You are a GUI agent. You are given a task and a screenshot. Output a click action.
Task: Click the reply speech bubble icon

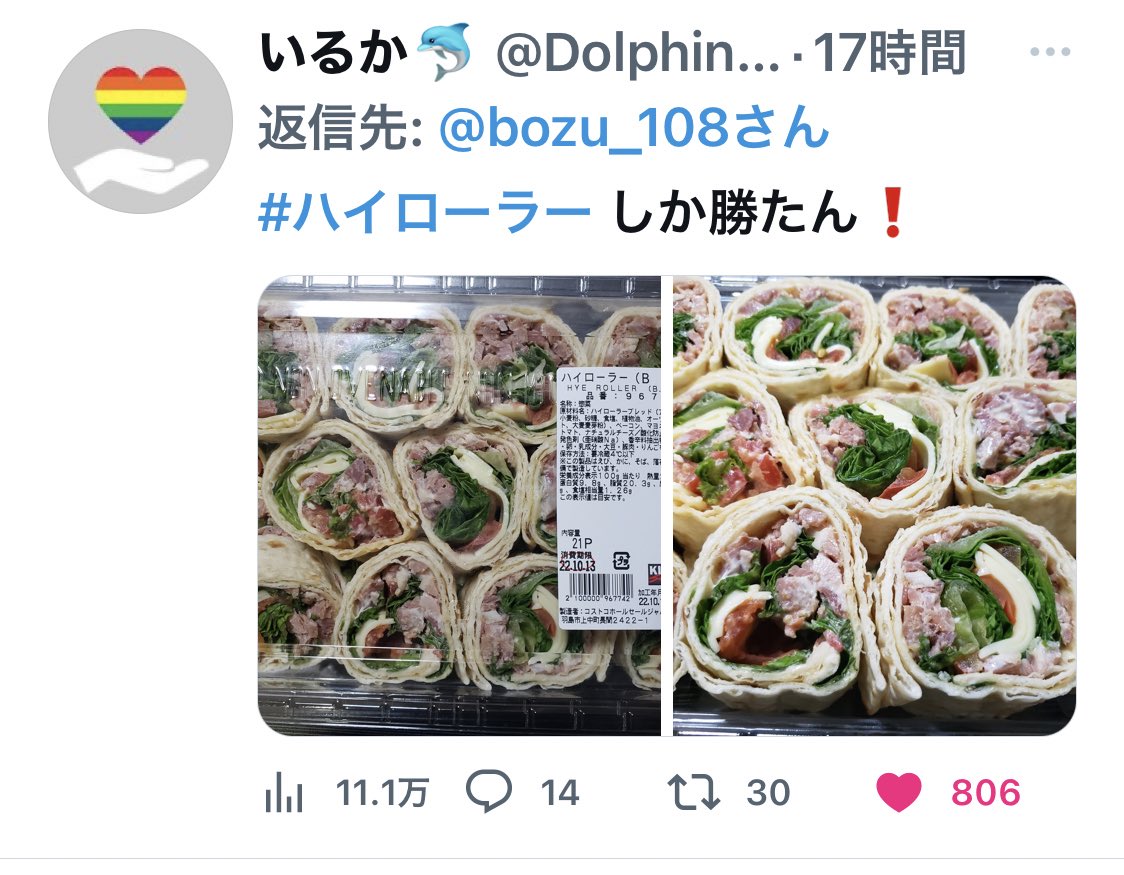point(489,791)
